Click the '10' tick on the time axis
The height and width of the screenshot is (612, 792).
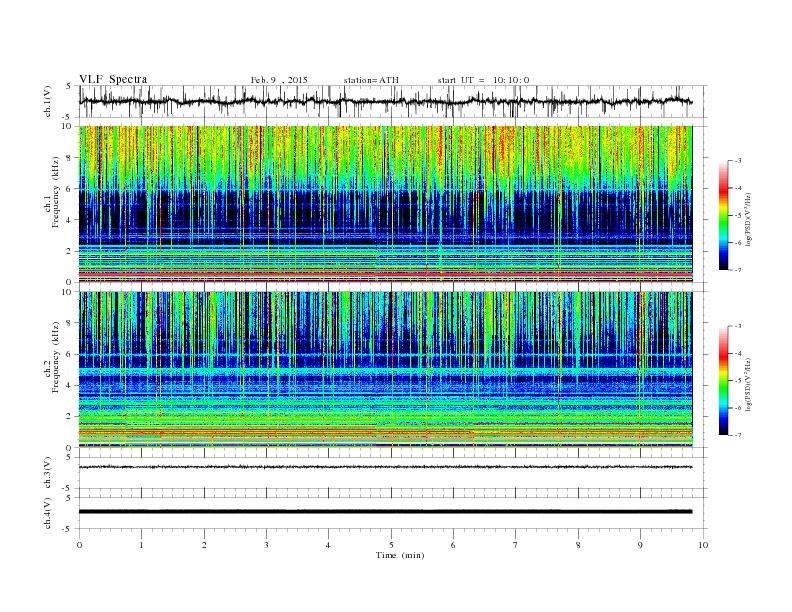pos(703,545)
